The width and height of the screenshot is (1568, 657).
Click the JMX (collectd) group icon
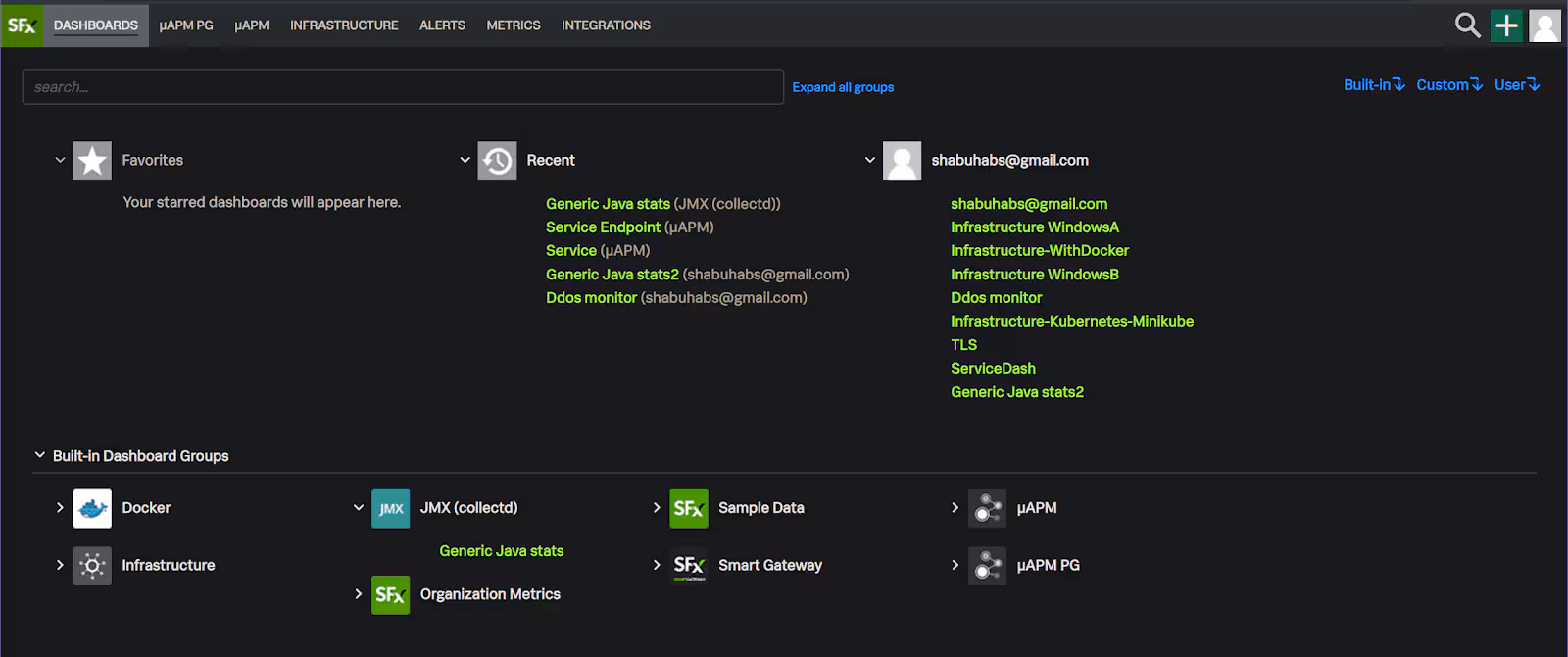(x=390, y=508)
